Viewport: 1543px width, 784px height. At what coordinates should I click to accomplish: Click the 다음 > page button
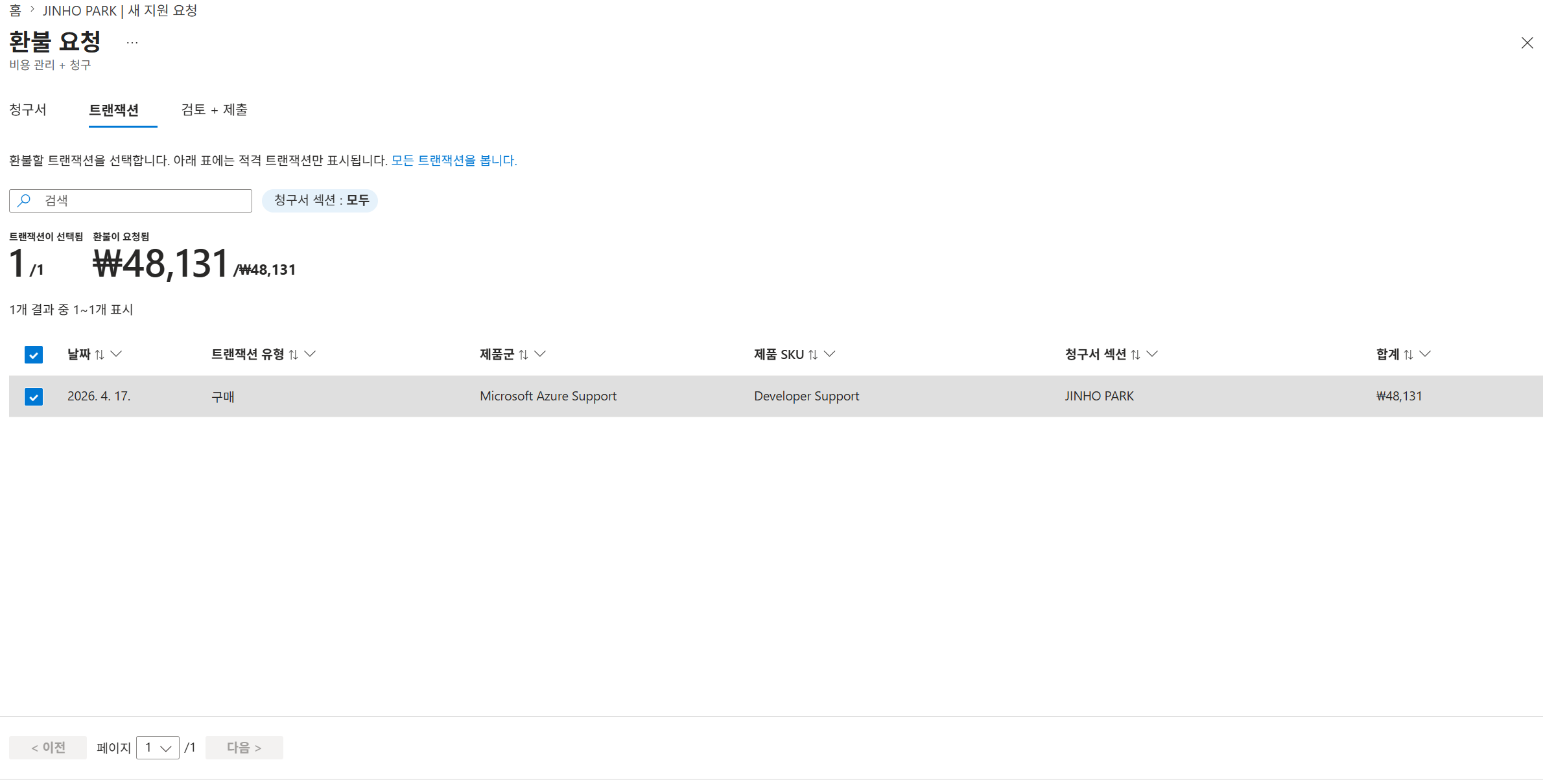(x=244, y=748)
